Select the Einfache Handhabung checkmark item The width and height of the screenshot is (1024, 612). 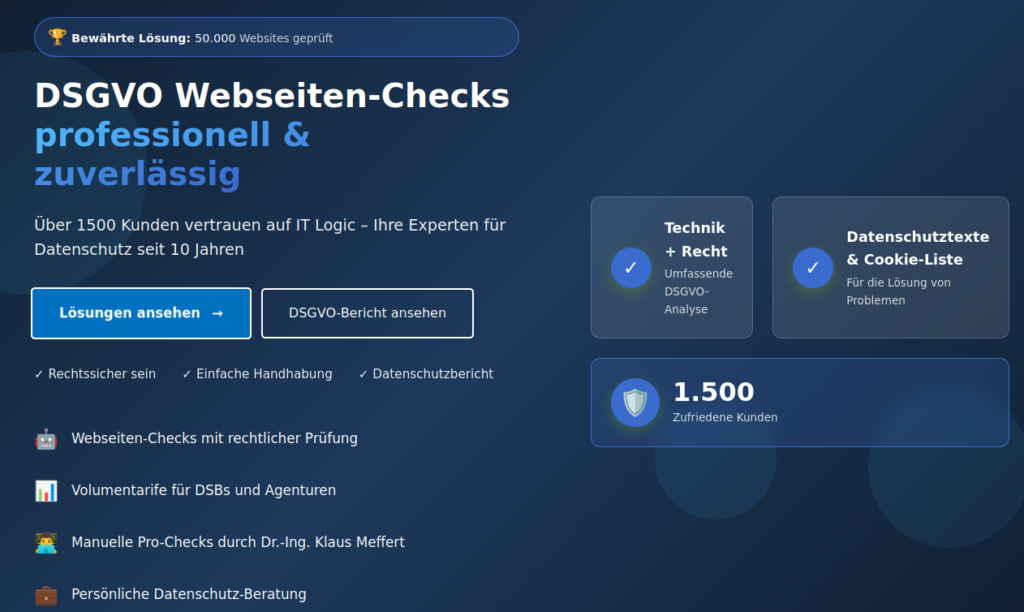[257, 374]
